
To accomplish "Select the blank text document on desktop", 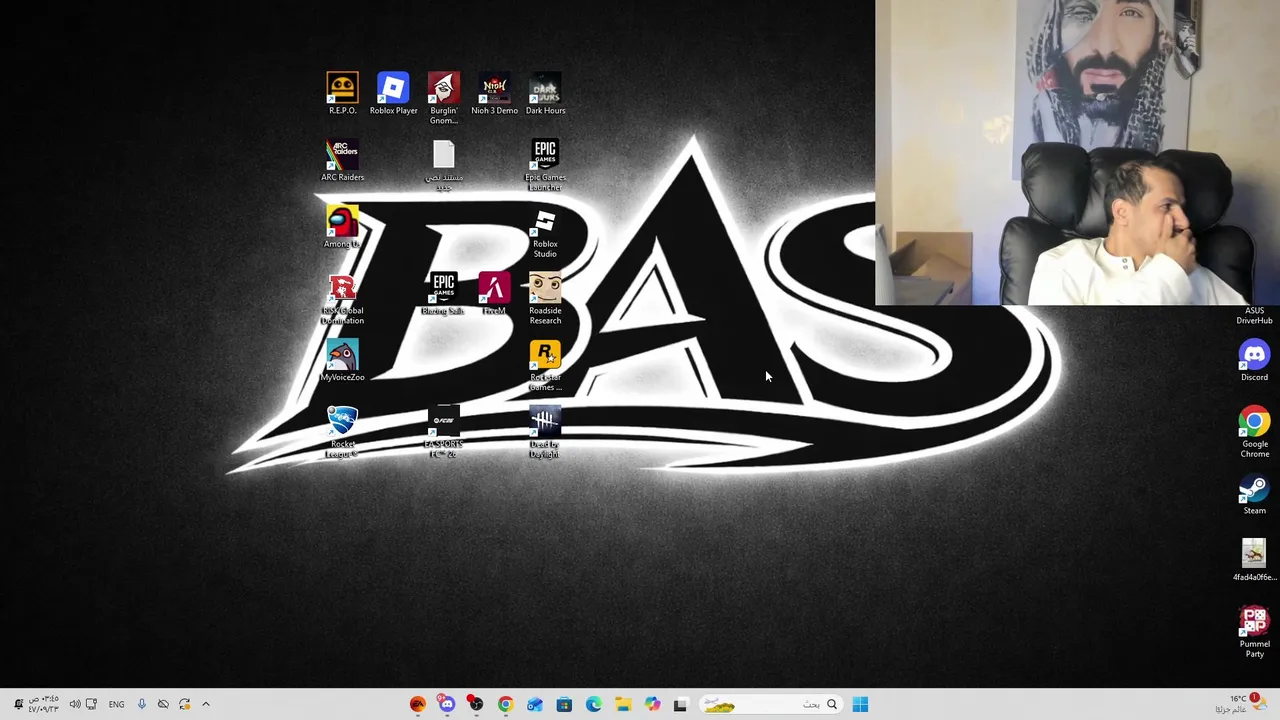I will point(444,165).
